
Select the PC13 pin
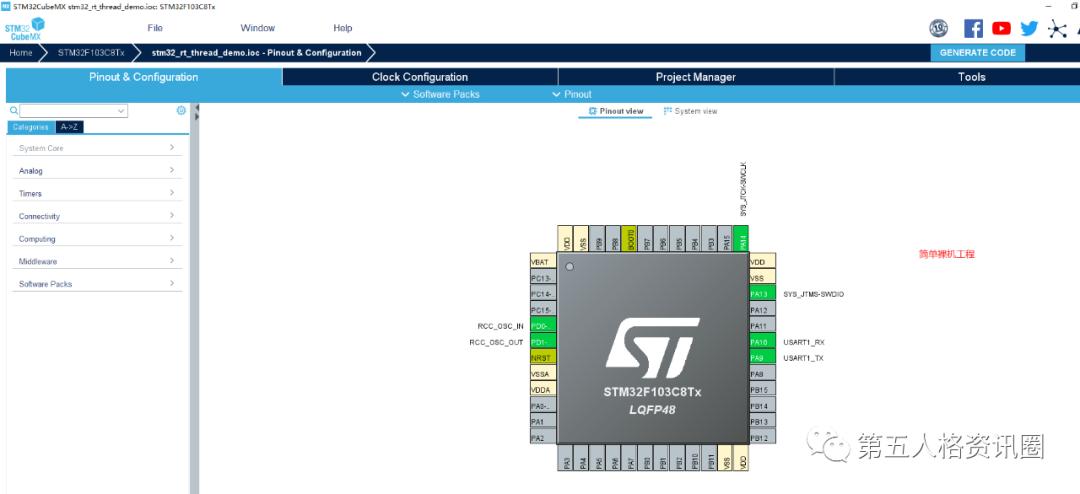543,278
